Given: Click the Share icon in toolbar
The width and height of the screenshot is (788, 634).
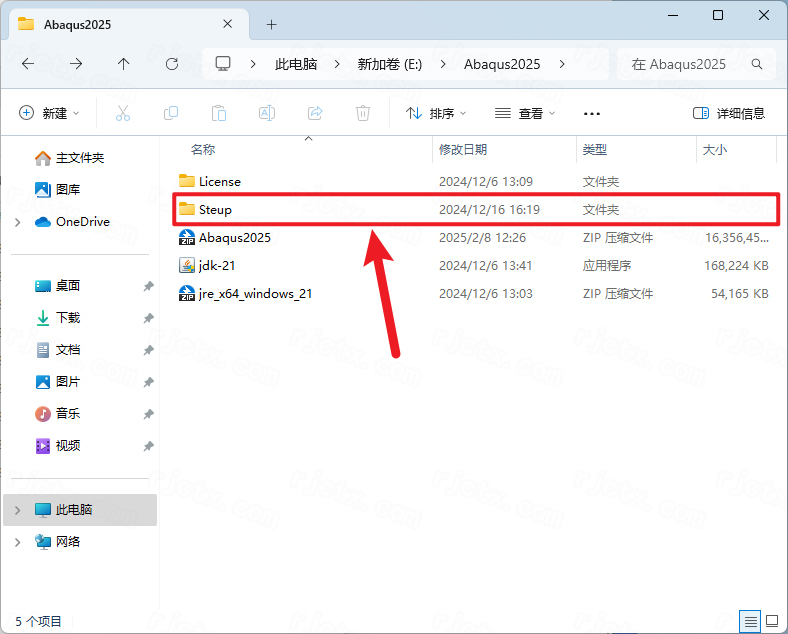Looking at the screenshot, I should pyautogui.click(x=315, y=113).
